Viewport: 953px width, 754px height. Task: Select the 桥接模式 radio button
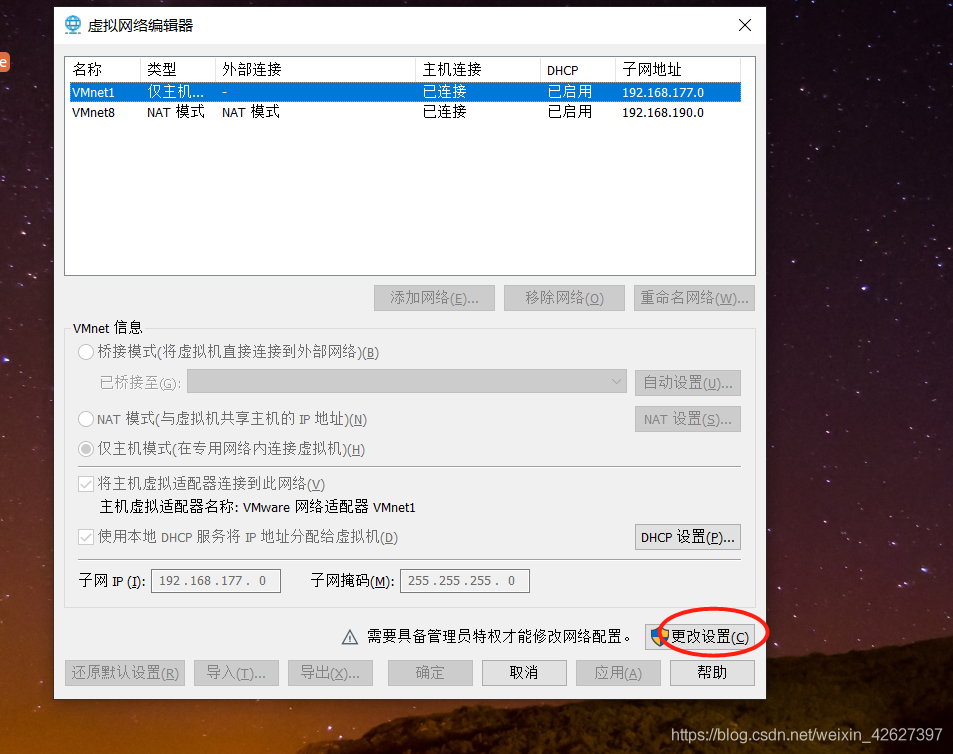click(x=86, y=352)
